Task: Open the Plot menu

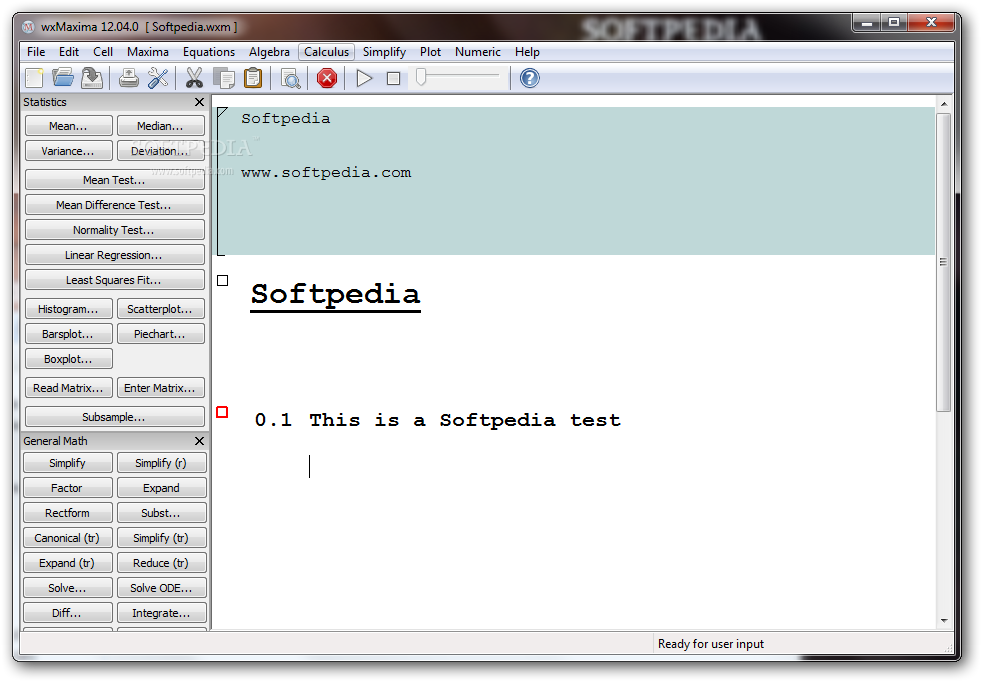Action: [x=430, y=52]
